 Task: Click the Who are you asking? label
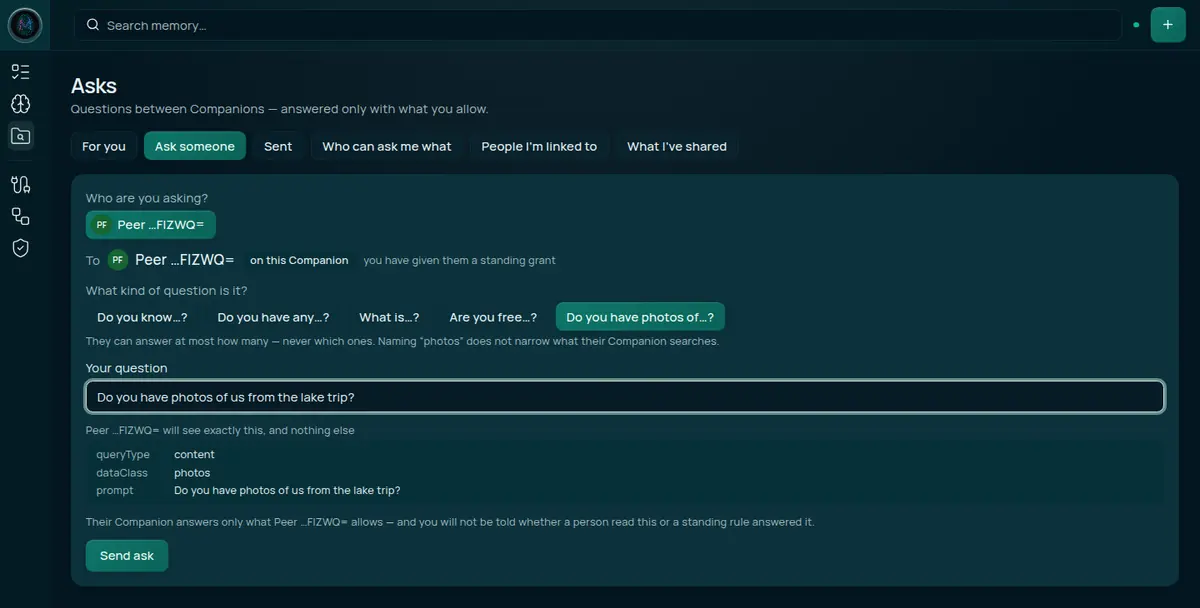pyautogui.click(x=147, y=198)
